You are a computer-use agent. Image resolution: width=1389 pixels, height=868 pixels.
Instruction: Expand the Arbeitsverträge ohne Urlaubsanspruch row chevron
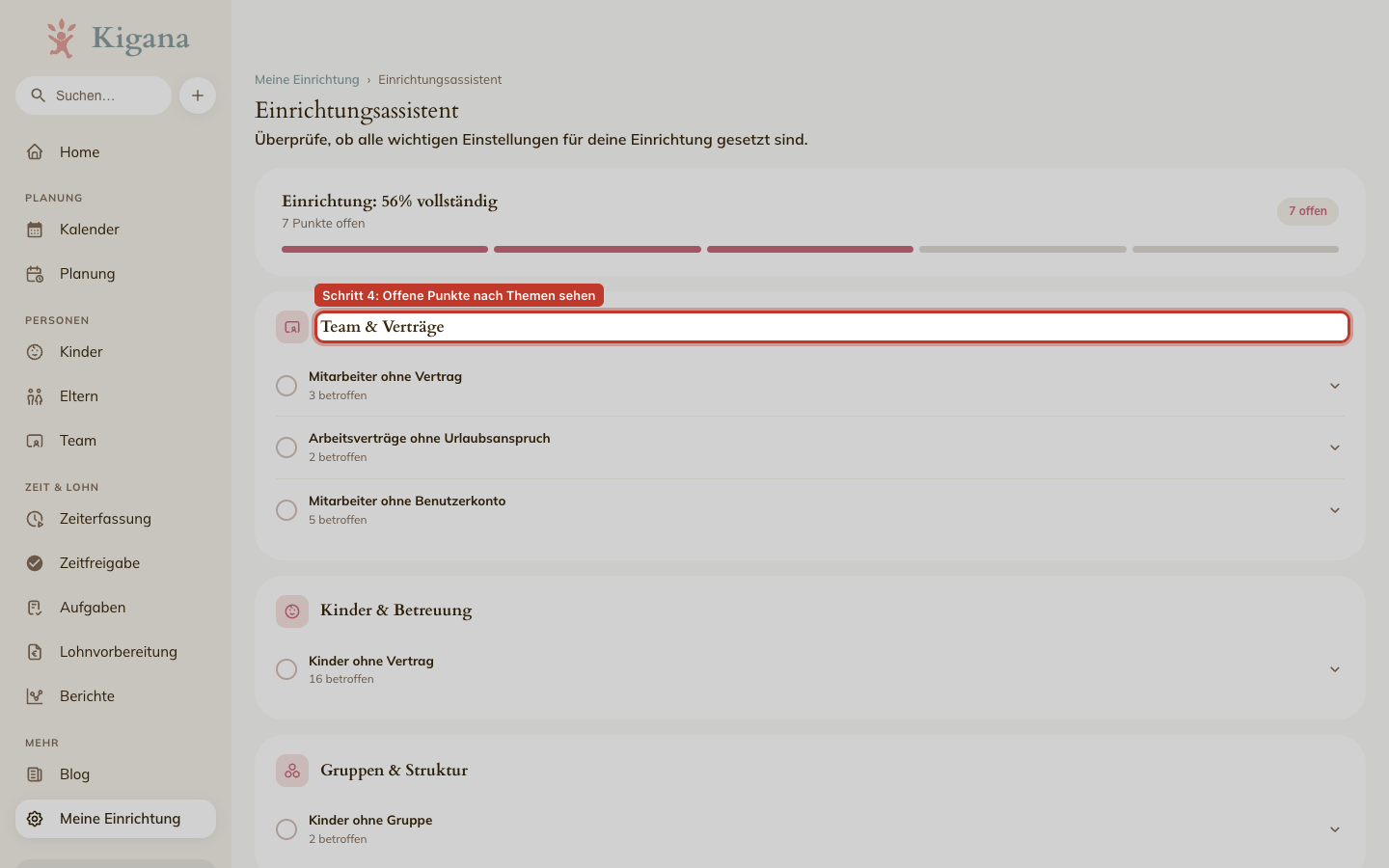[1335, 448]
